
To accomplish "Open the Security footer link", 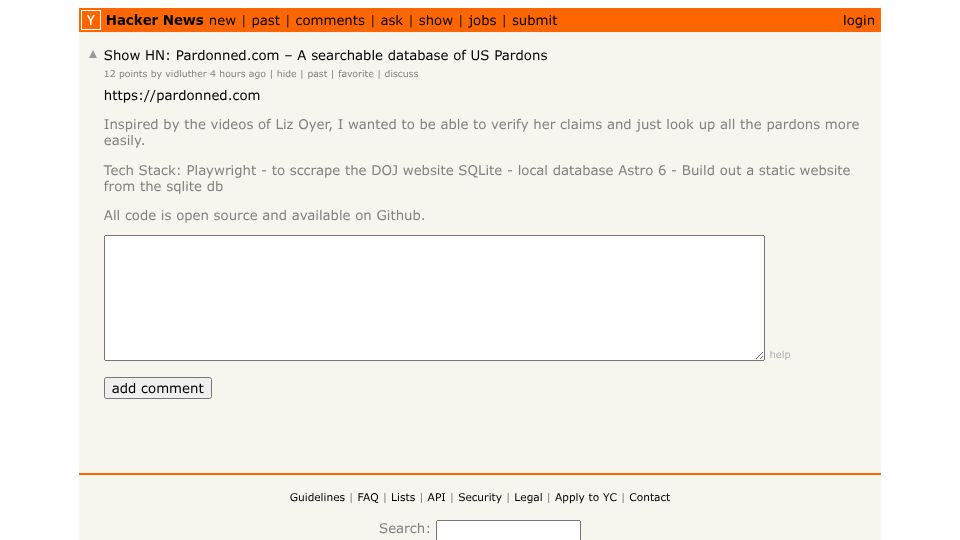I will tap(480, 497).
